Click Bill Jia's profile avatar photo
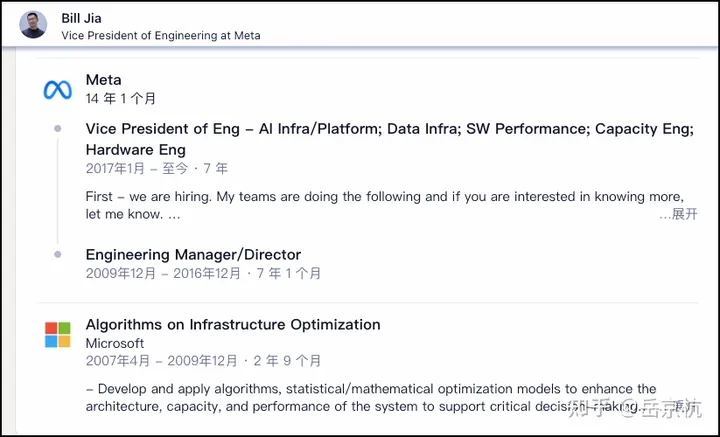720x437 pixels. [x=34, y=25]
